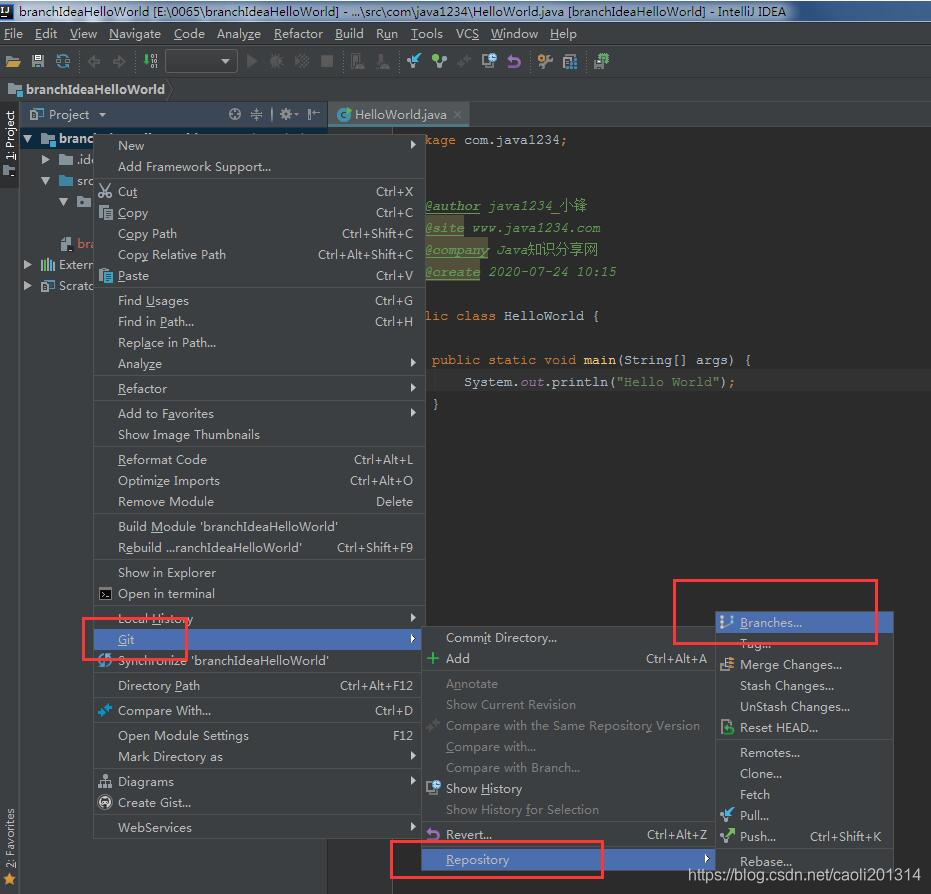Viewport: 931px width, 894px height.
Task: Click the Open folder toolbar icon
Action: point(13,61)
